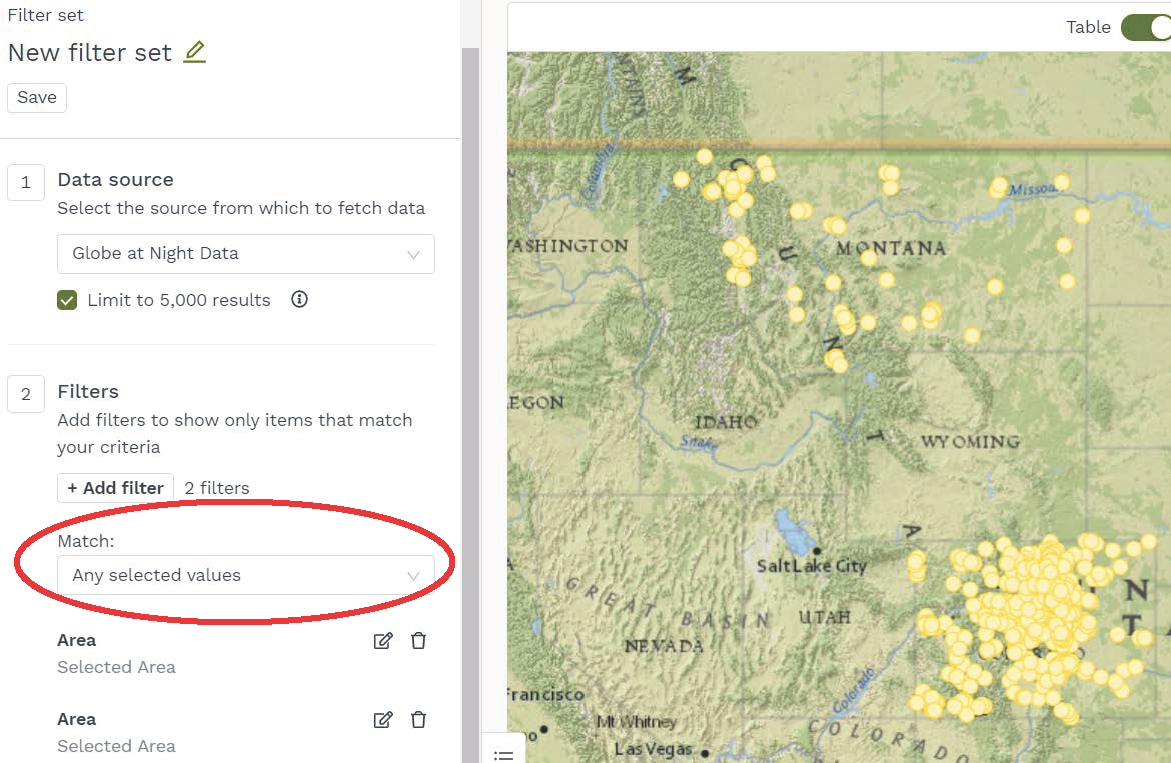Click the Montana label on the map
Viewport: 1171px width, 763px height.
890,248
